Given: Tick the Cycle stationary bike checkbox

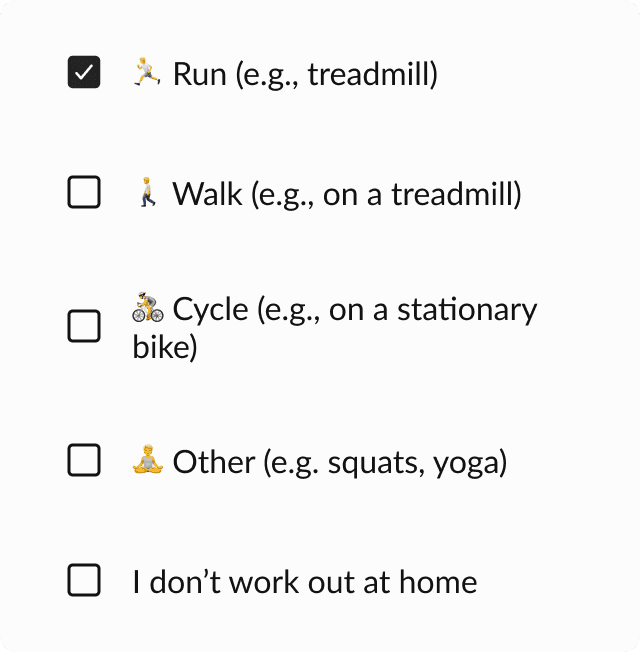Looking at the screenshot, I should [84, 326].
